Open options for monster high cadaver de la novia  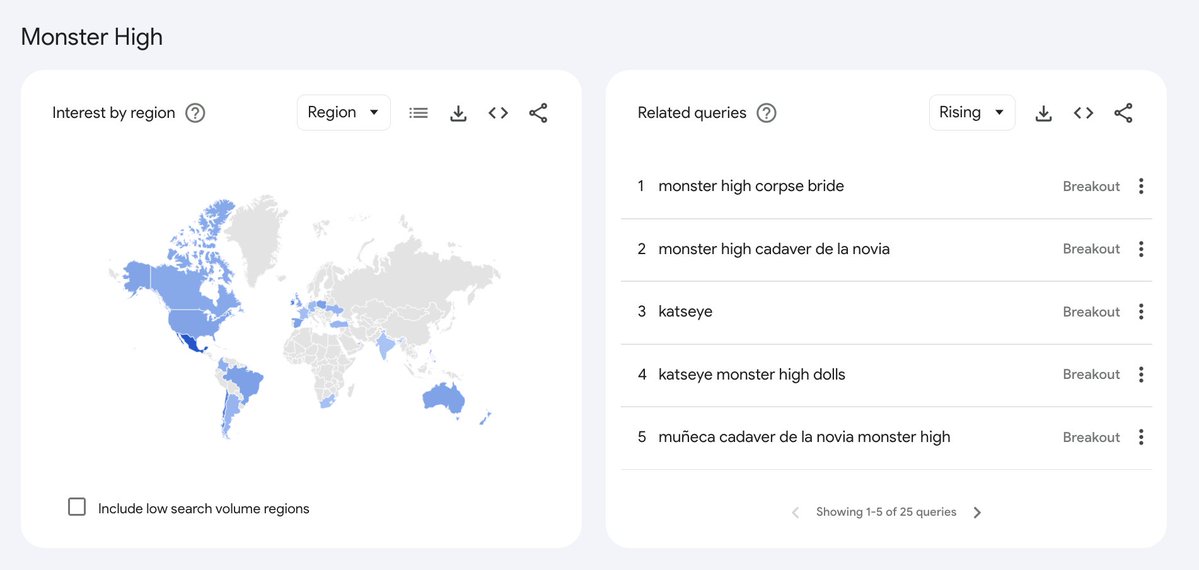click(x=1141, y=249)
